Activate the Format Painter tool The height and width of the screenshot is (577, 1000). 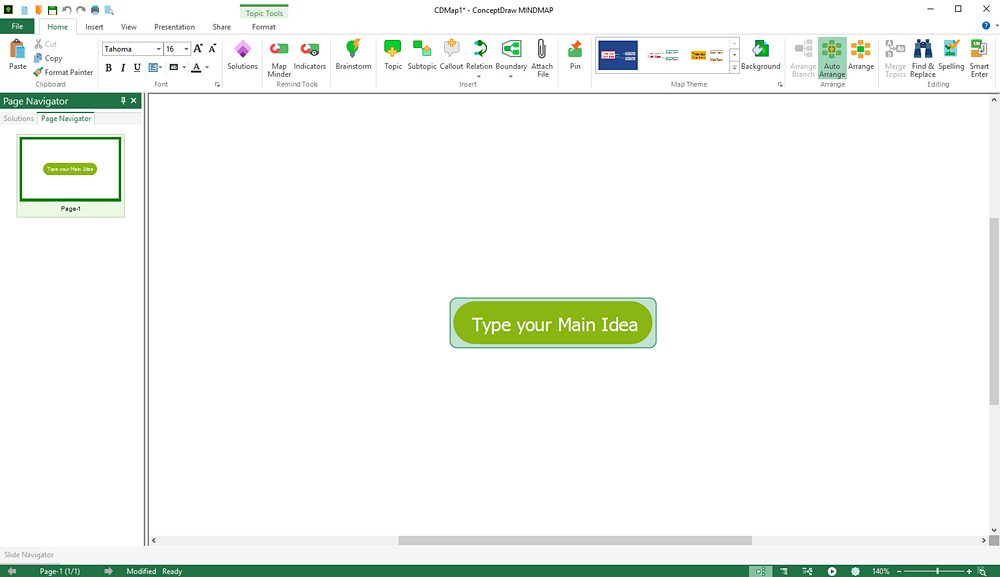[63, 72]
